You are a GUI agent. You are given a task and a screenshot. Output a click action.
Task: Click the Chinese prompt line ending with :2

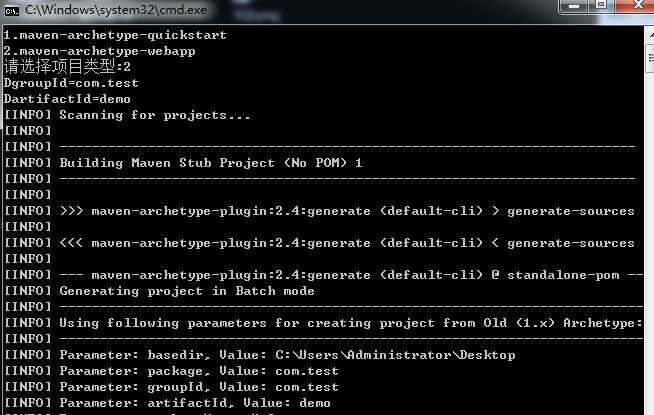tap(67, 66)
